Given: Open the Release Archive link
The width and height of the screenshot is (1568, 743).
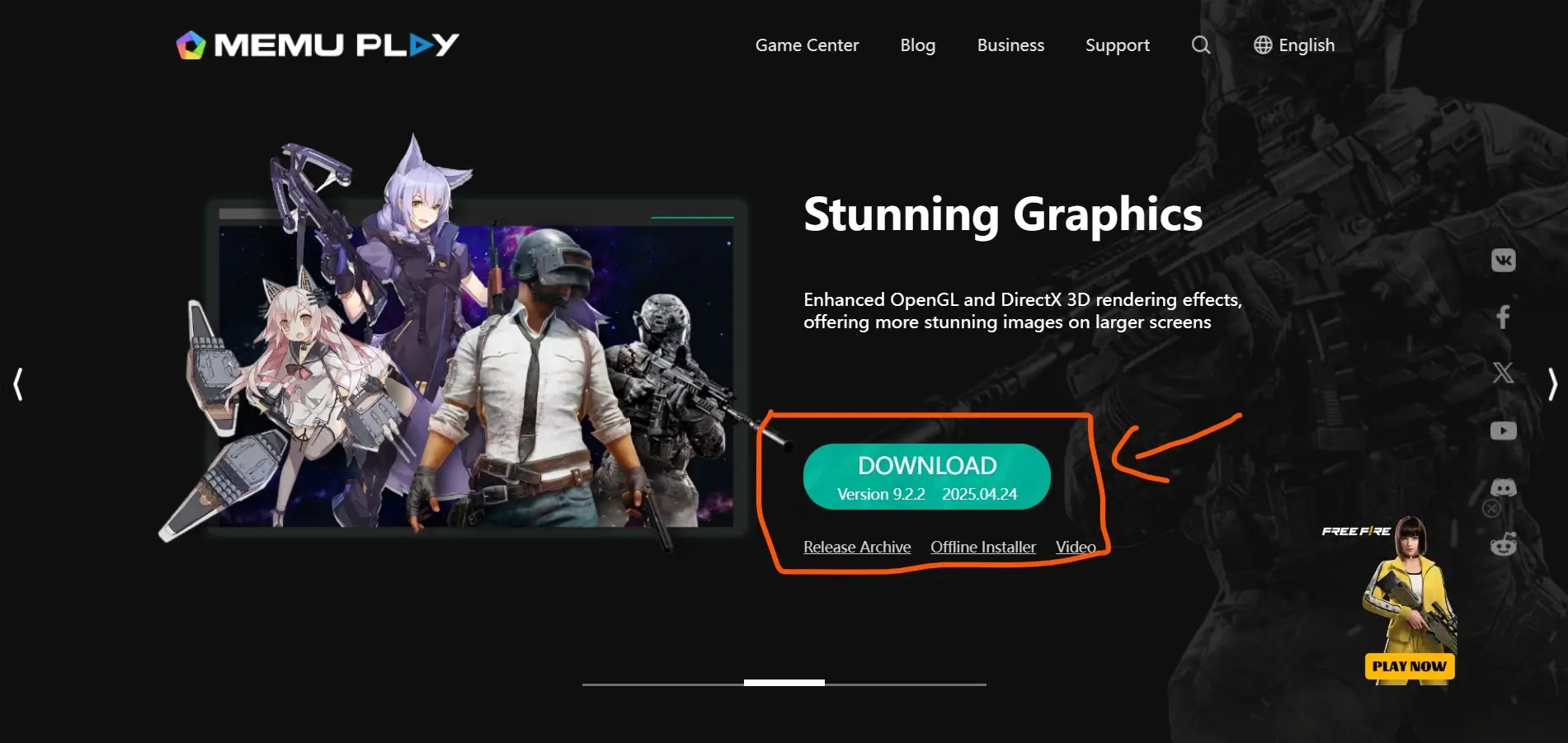Looking at the screenshot, I should (x=857, y=547).
